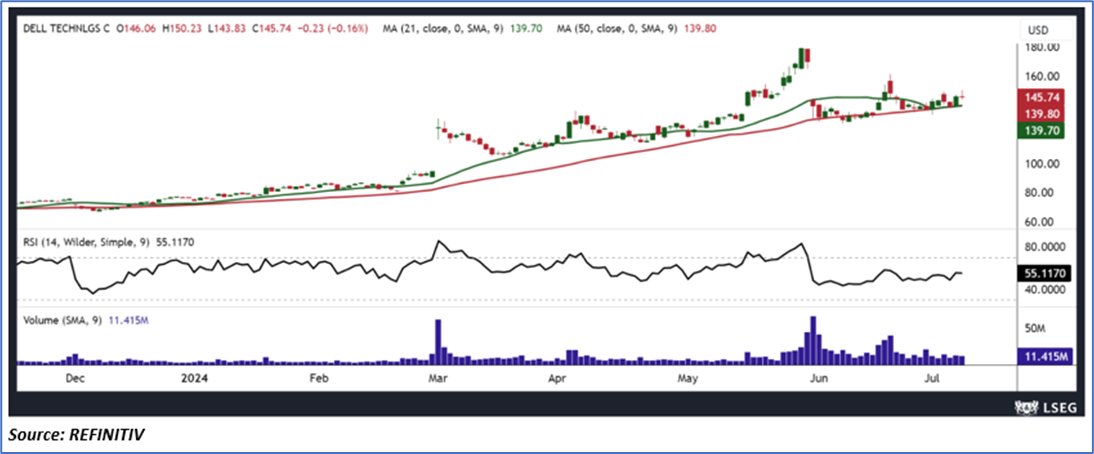Click the Apr label on time axis
This screenshot has height=454, width=1094.
click(x=557, y=379)
